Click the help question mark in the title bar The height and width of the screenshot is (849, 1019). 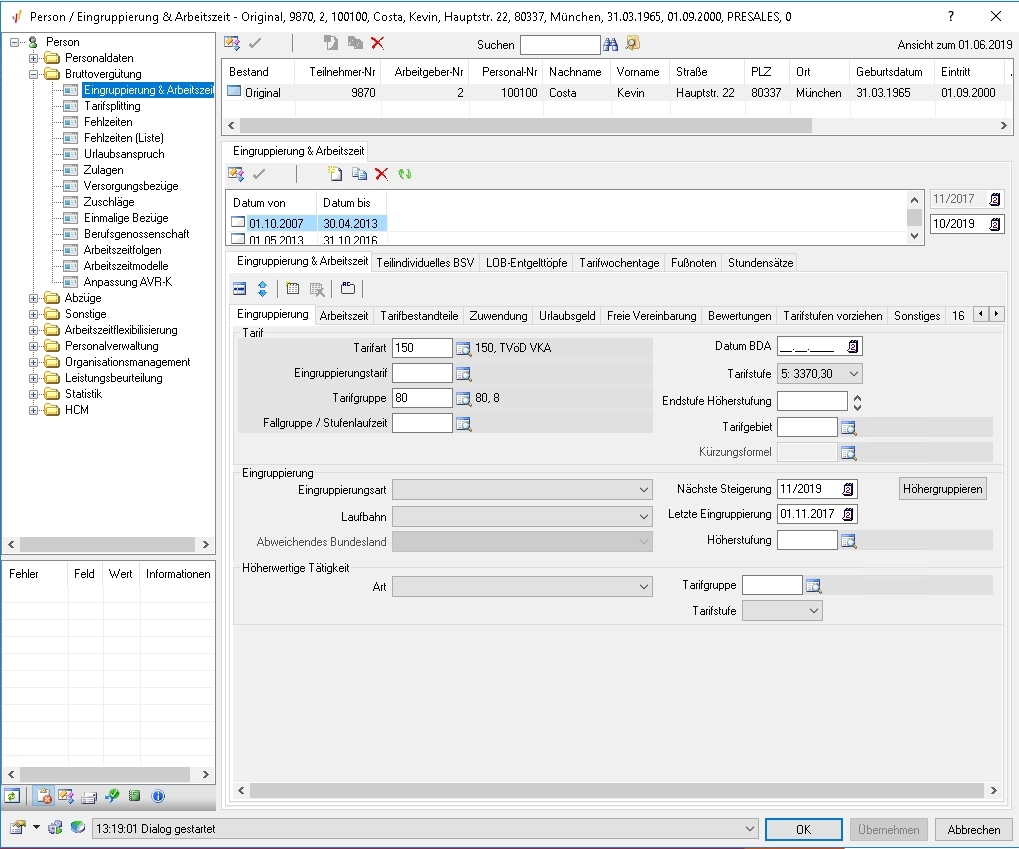(x=951, y=16)
